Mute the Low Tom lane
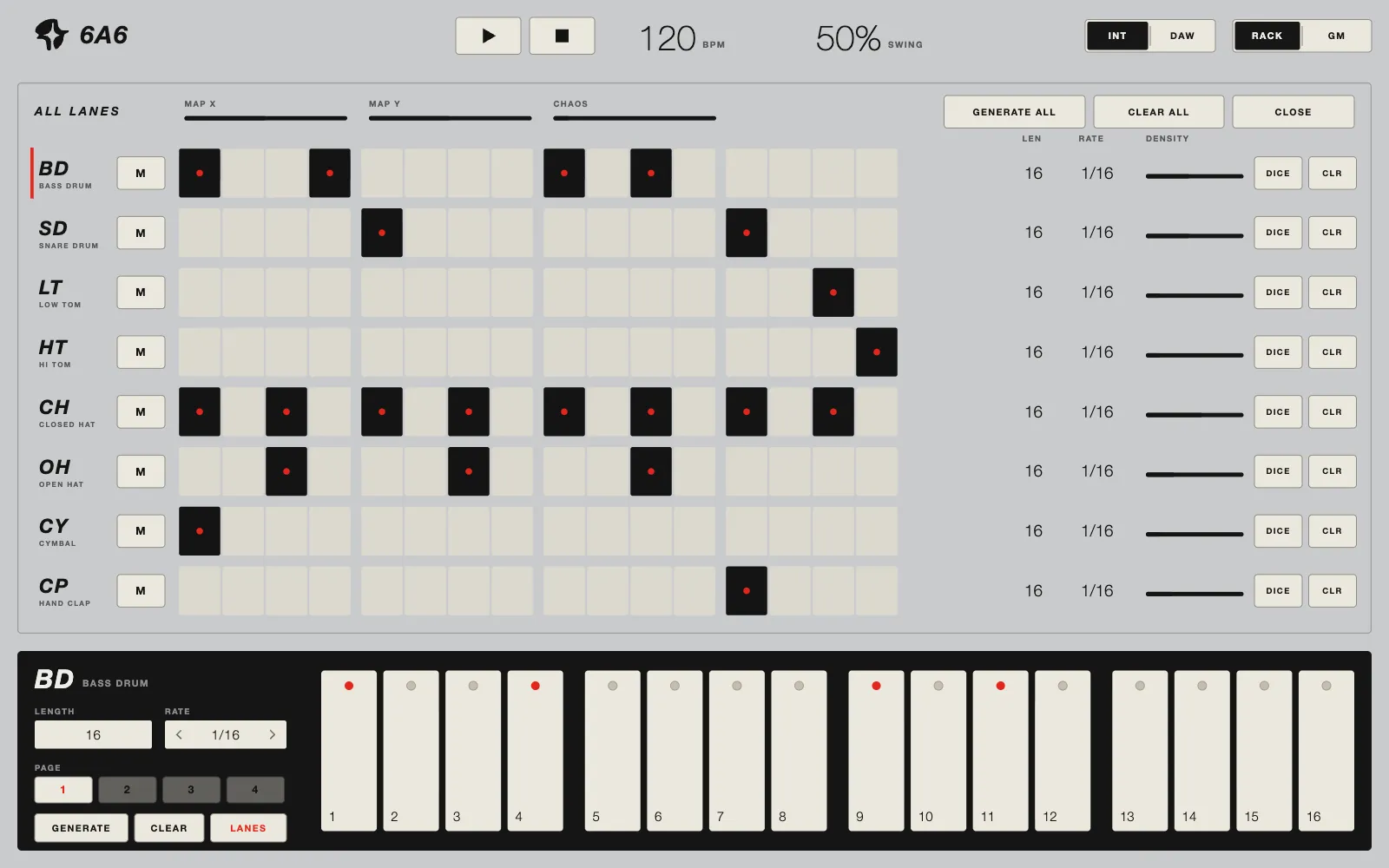Viewport: 1389px width, 868px height. click(x=141, y=293)
